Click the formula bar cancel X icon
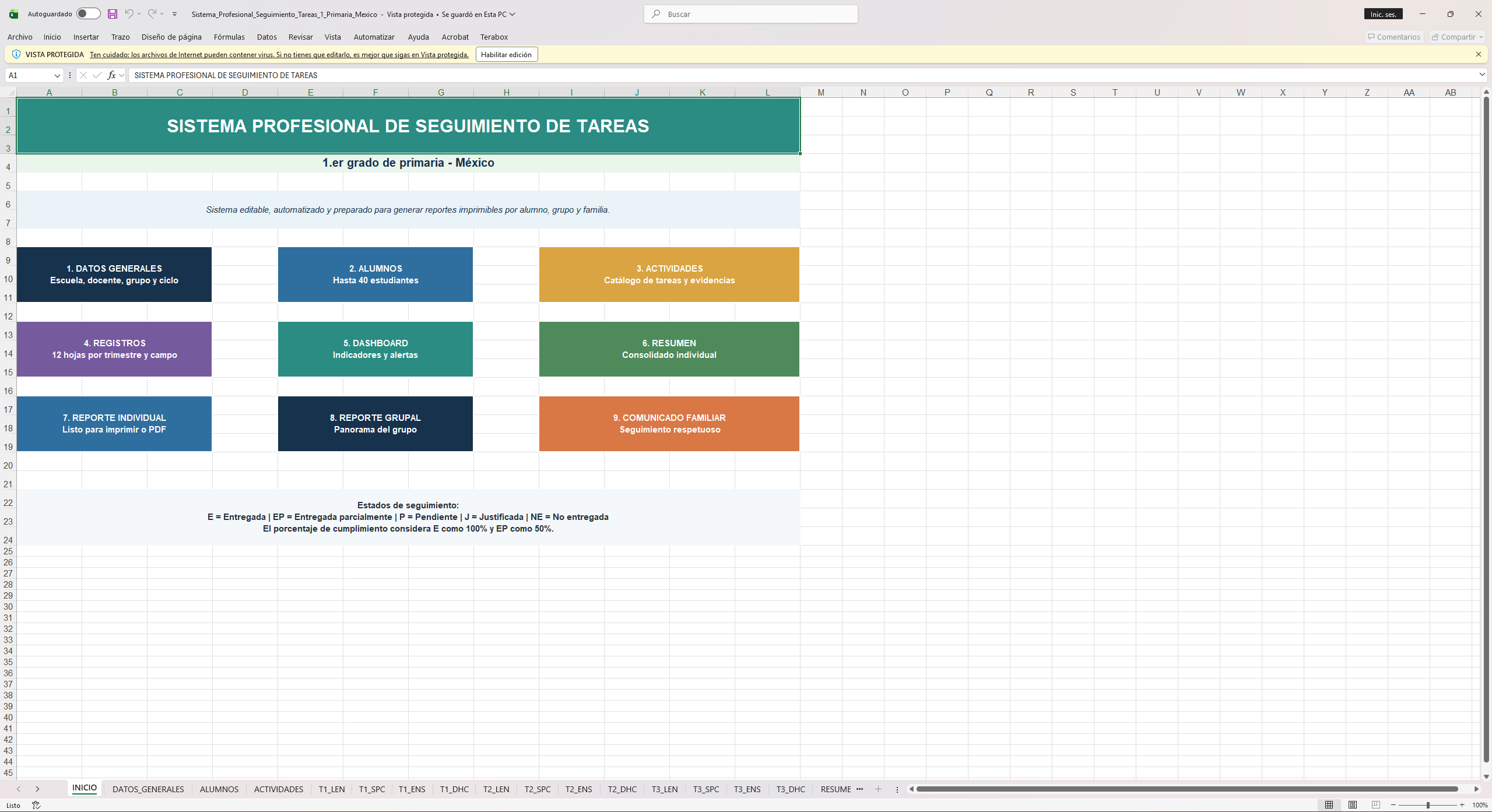 tap(83, 75)
